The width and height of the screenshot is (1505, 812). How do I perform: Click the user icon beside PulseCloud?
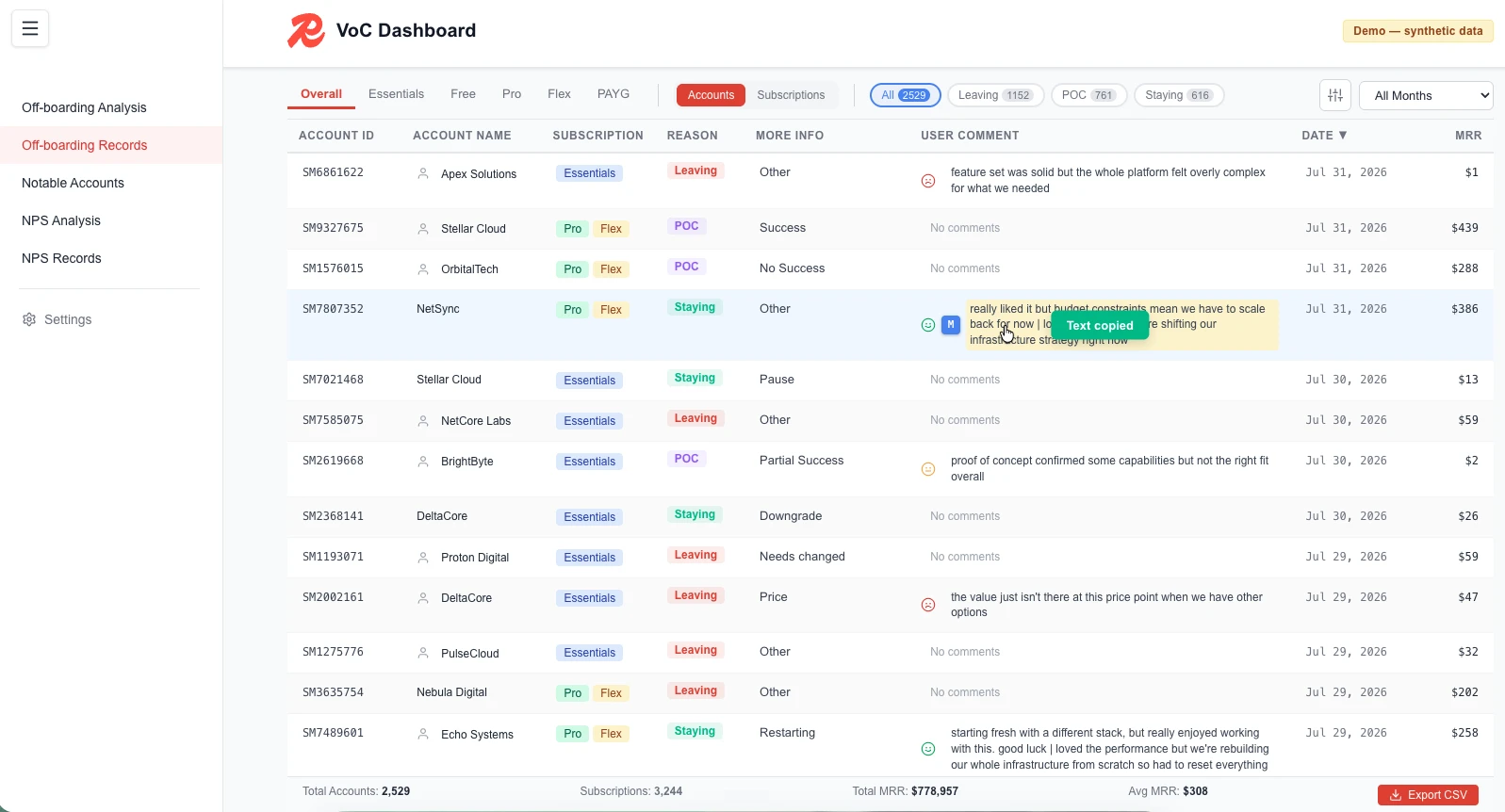tap(423, 653)
